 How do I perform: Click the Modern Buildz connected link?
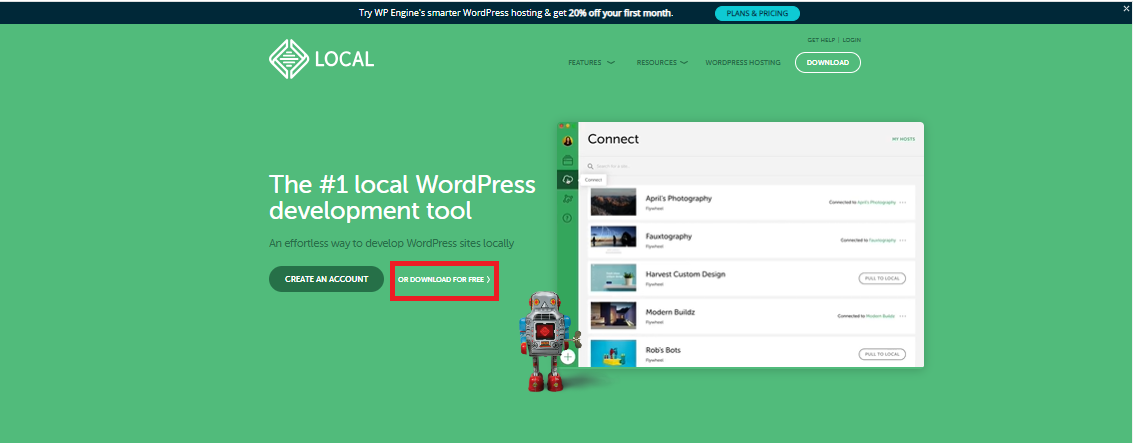(x=880, y=316)
